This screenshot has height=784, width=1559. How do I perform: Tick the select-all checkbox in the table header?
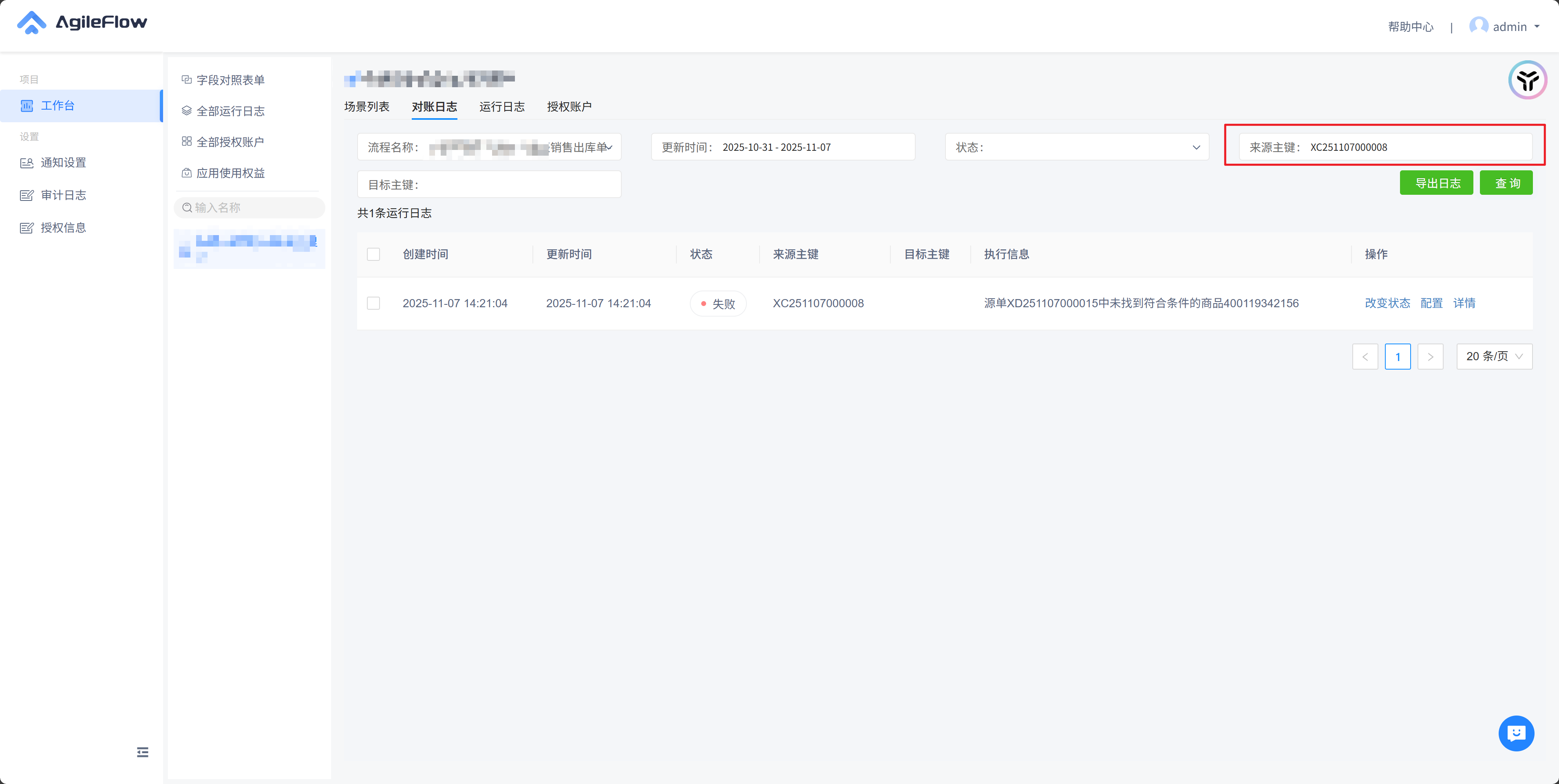(x=373, y=254)
